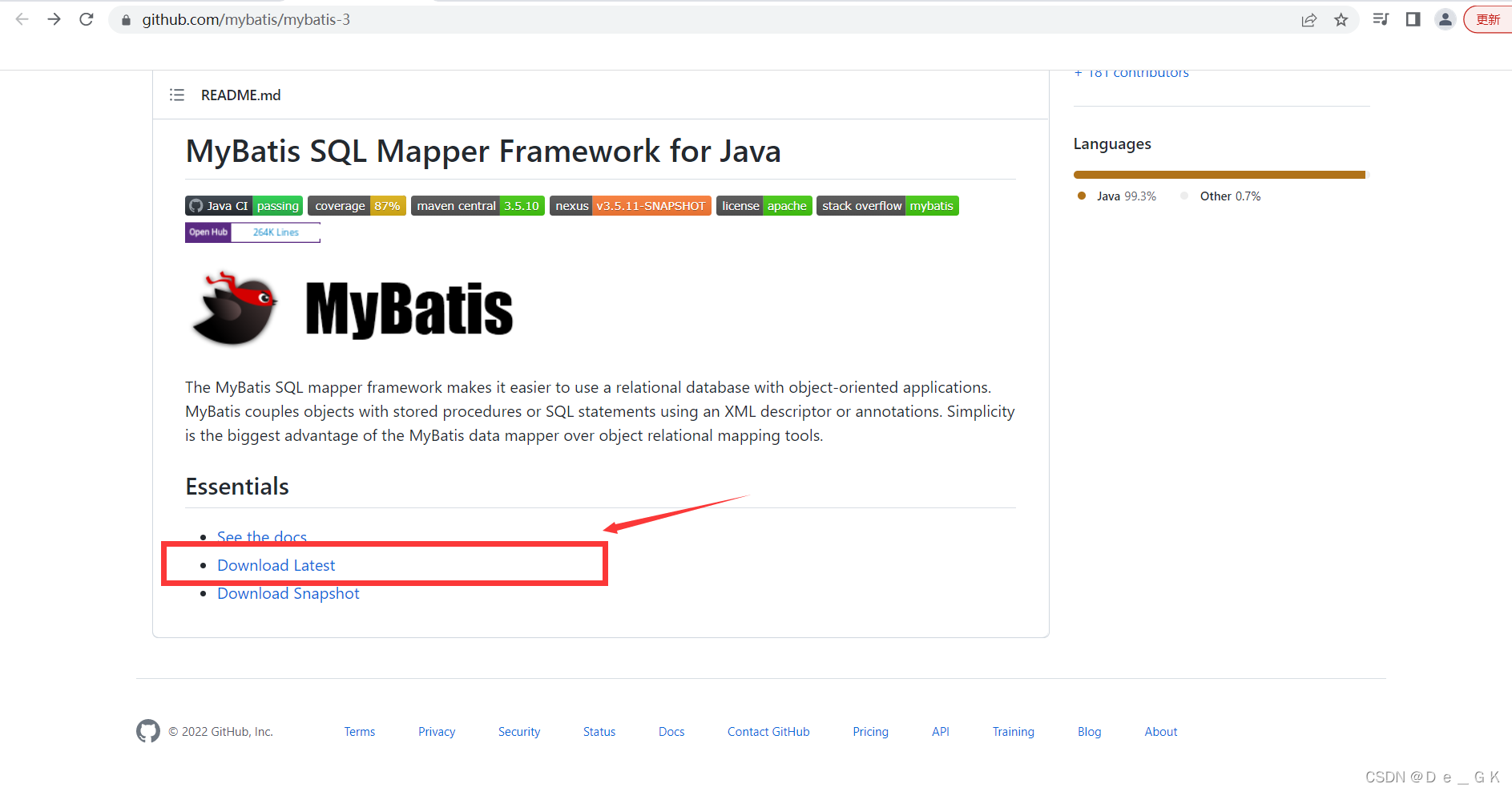Open the Security footer link

(x=519, y=732)
